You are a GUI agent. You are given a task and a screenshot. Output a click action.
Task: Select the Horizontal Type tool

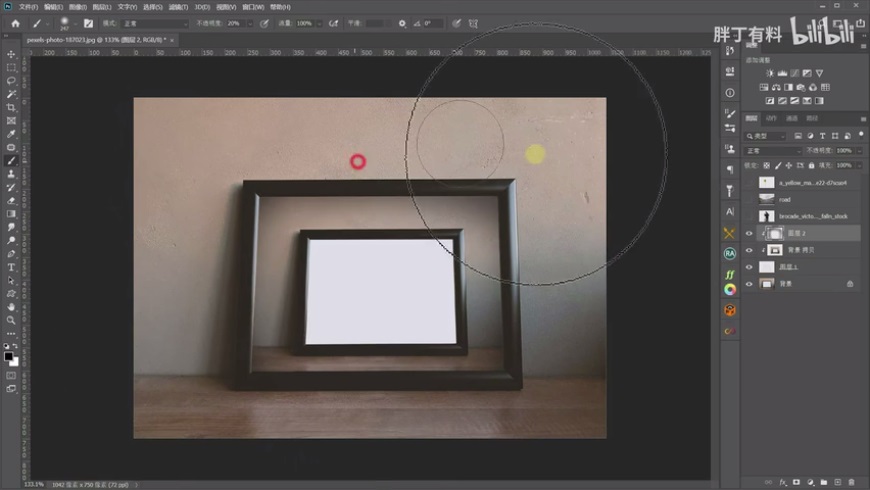11,267
